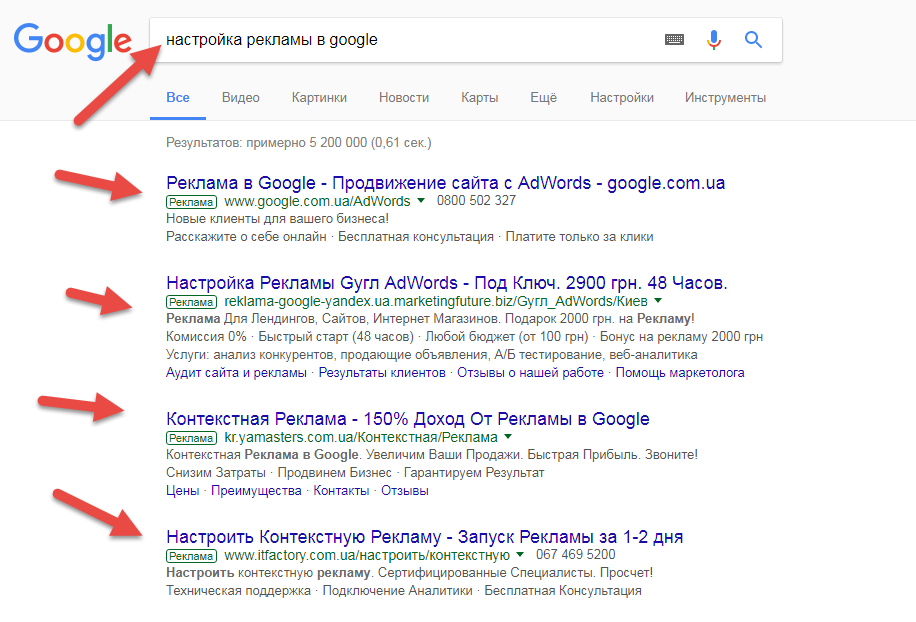
Task: Open the on-screen keyboard icon
Action: [x=674, y=40]
